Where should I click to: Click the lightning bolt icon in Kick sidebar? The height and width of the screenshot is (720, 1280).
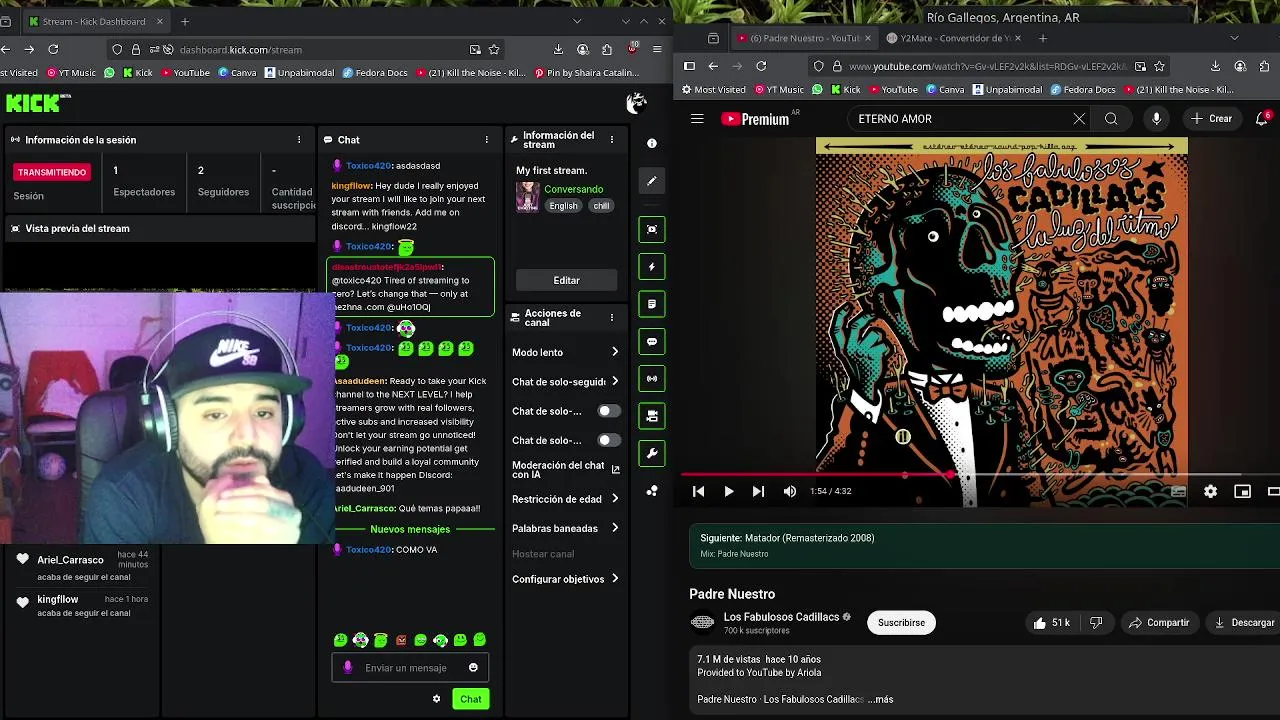[x=652, y=267]
